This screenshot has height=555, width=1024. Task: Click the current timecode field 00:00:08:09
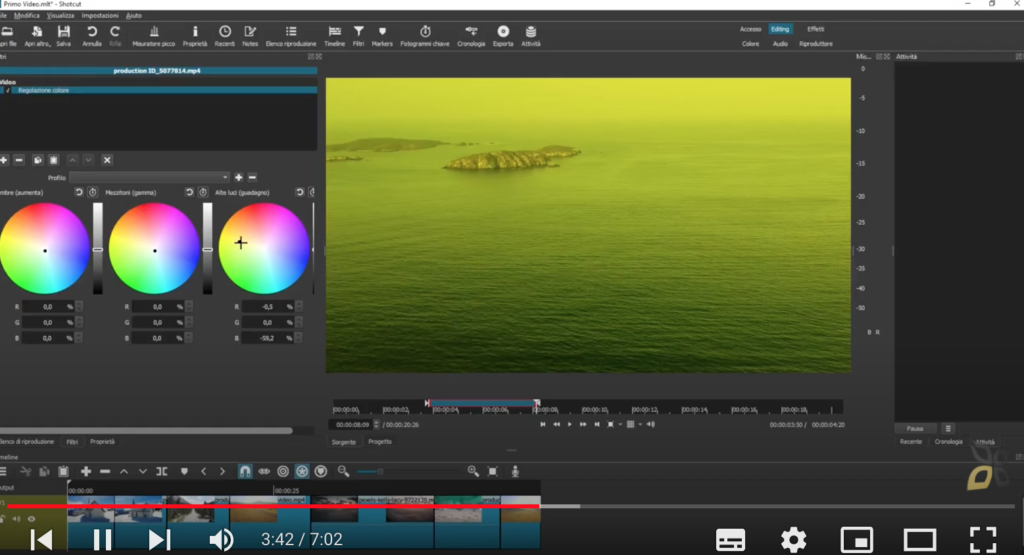352,424
